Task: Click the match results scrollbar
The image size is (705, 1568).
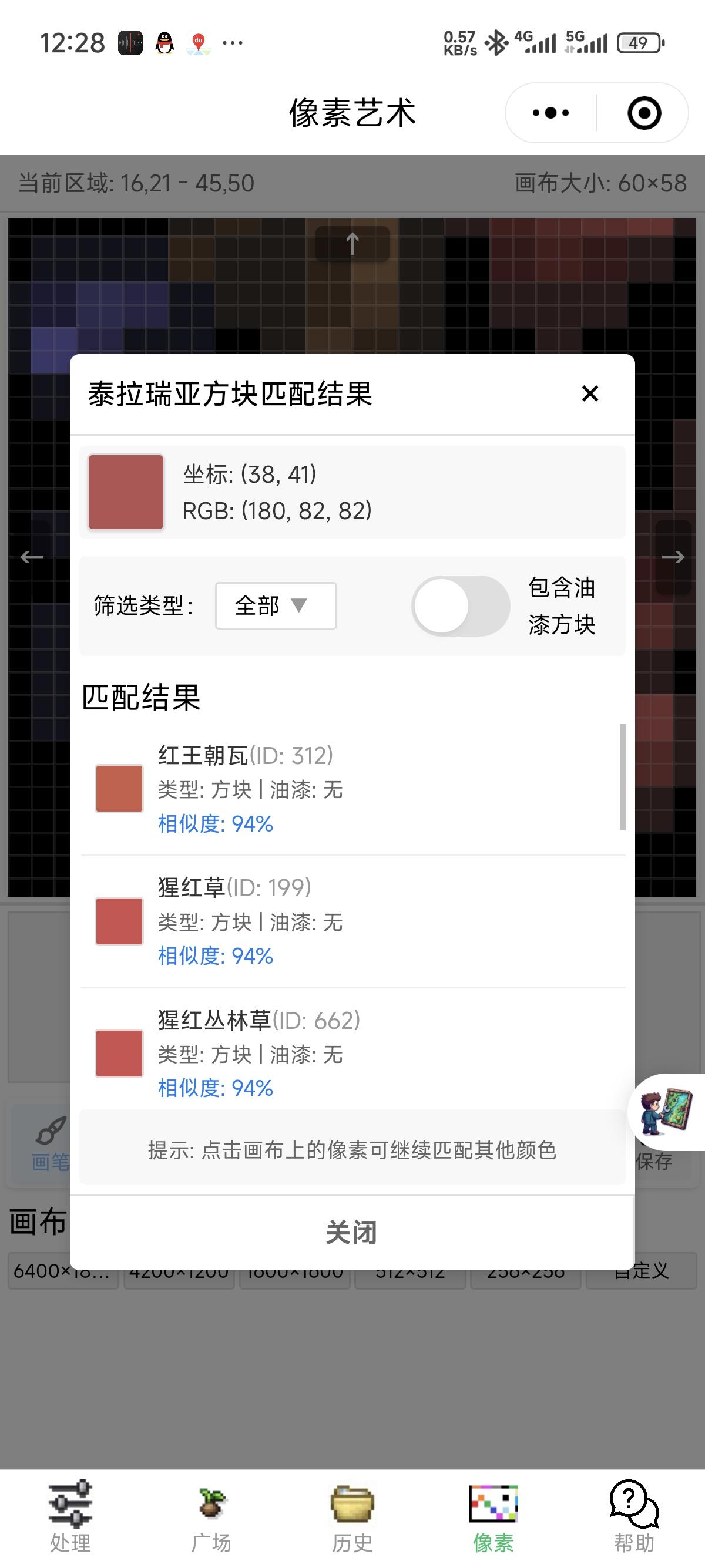Action: 622,777
